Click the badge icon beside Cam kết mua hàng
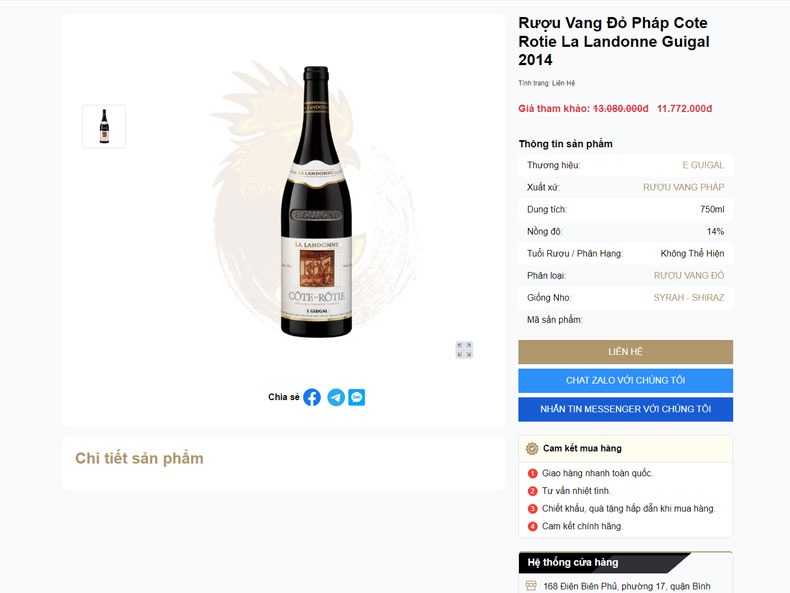The image size is (790, 593). [x=532, y=448]
